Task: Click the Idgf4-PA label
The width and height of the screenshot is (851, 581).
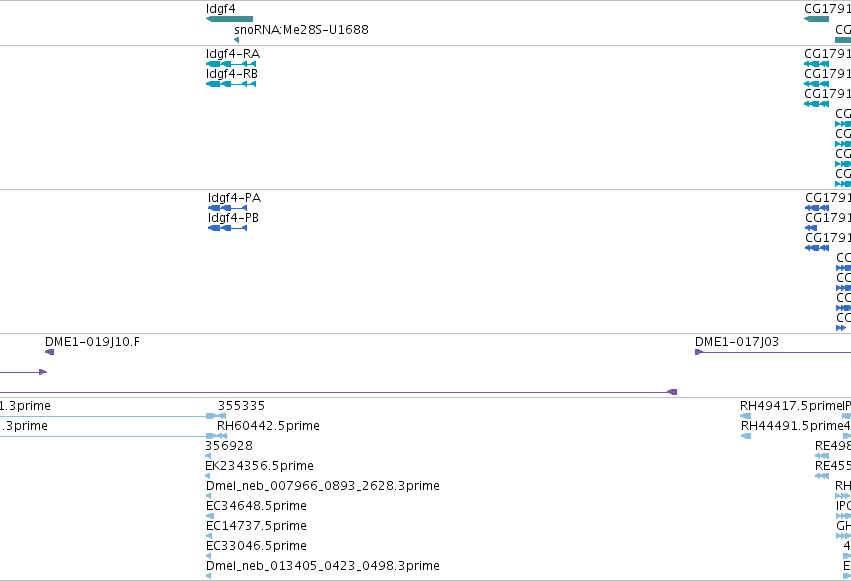Action: [234, 197]
